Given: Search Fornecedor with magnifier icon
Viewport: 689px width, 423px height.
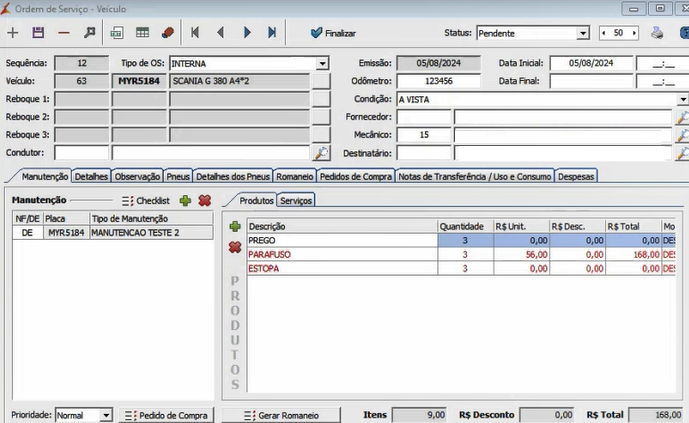Looking at the screenshot, I should coord(682,117).
